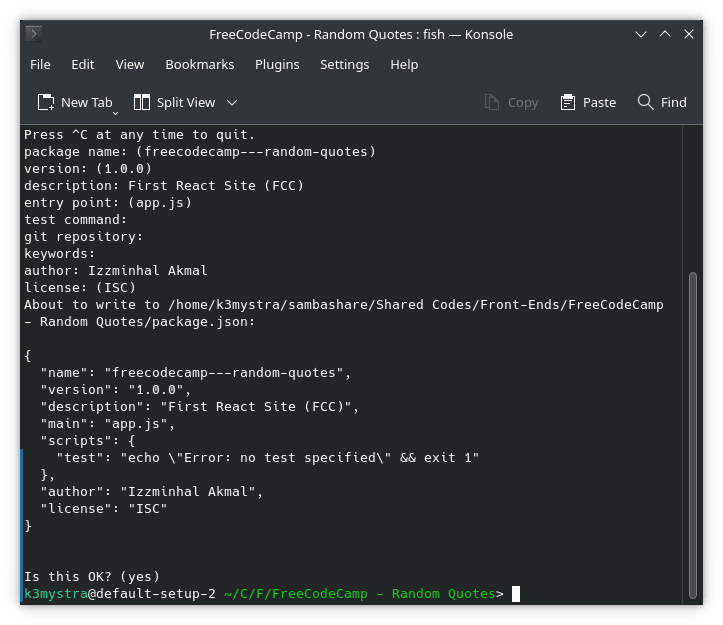Click the New Tab icon
Screen dimensions: 723x625
46,102
